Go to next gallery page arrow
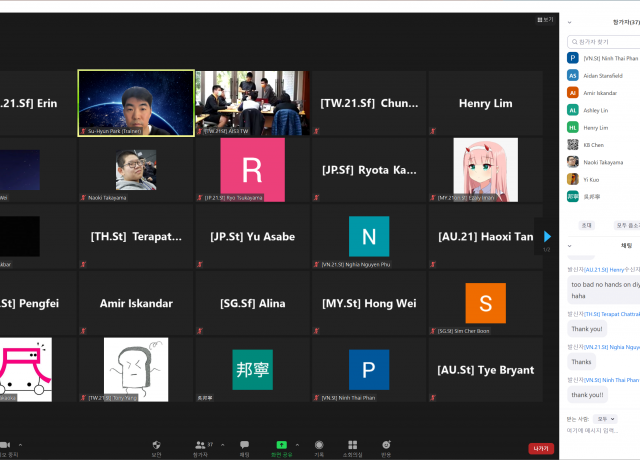This screenshot has width=640, height=460. 547,236
